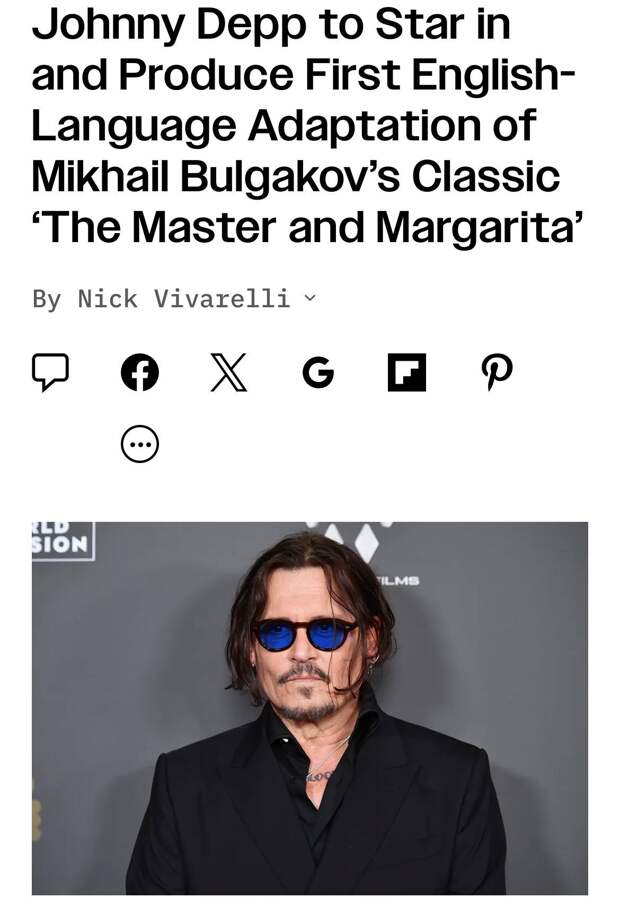Share the article on Facebook

point(139,372)
